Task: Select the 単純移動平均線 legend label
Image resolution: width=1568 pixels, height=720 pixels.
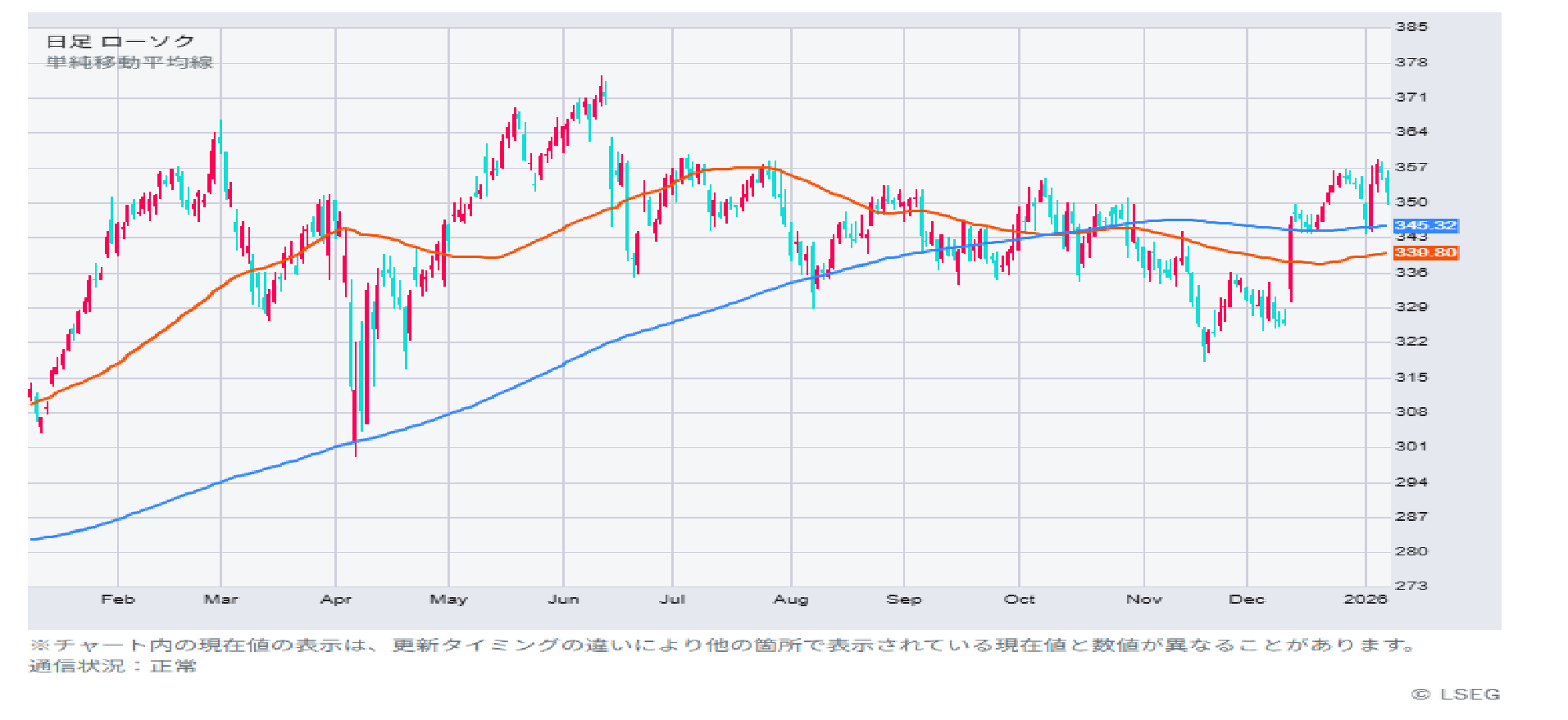Action: coord(130,62)
